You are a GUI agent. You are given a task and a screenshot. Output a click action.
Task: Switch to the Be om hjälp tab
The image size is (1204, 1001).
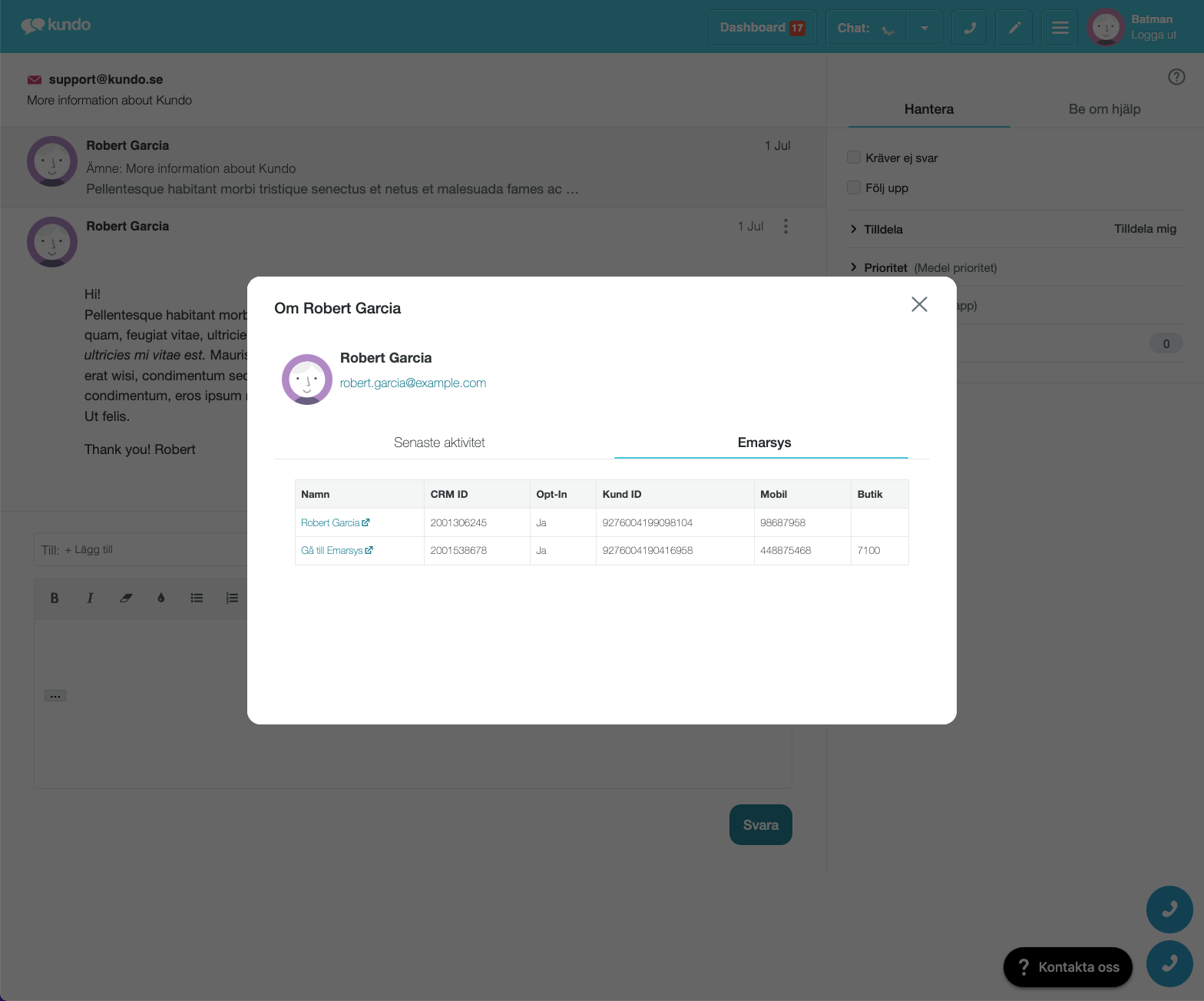tap(1104, 109)
